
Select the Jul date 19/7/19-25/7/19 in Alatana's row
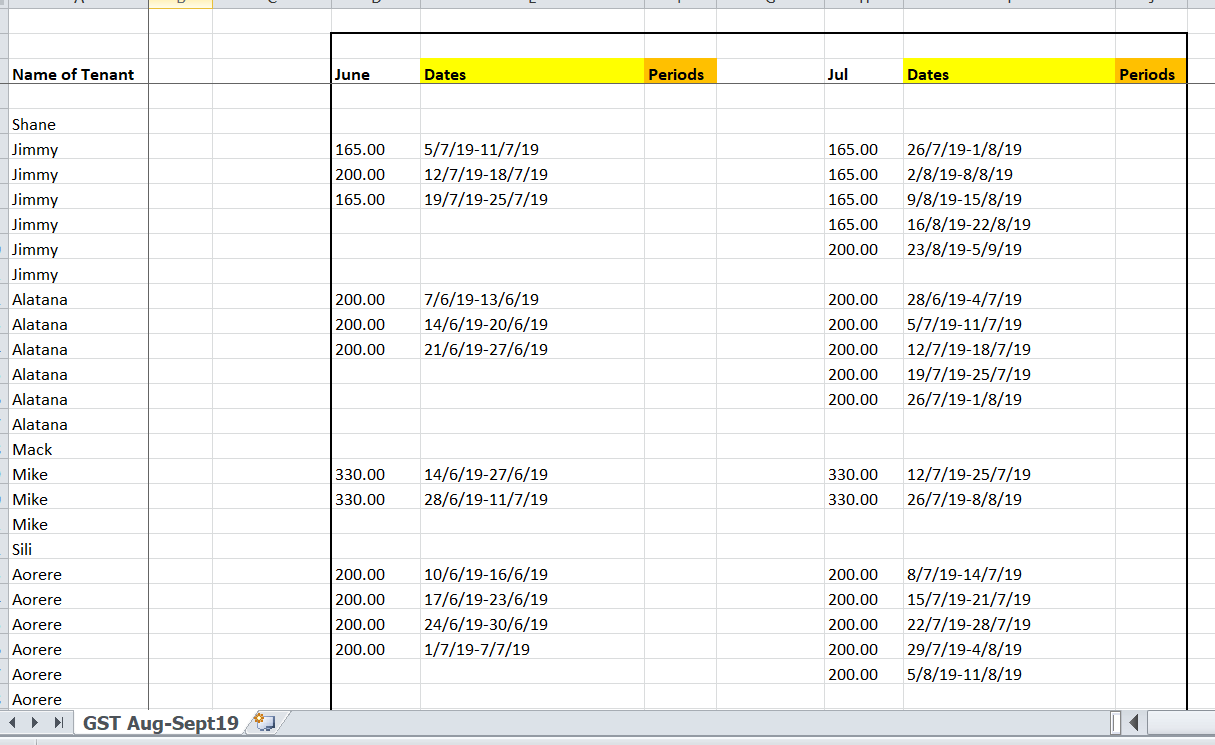tap(1009, 371)
